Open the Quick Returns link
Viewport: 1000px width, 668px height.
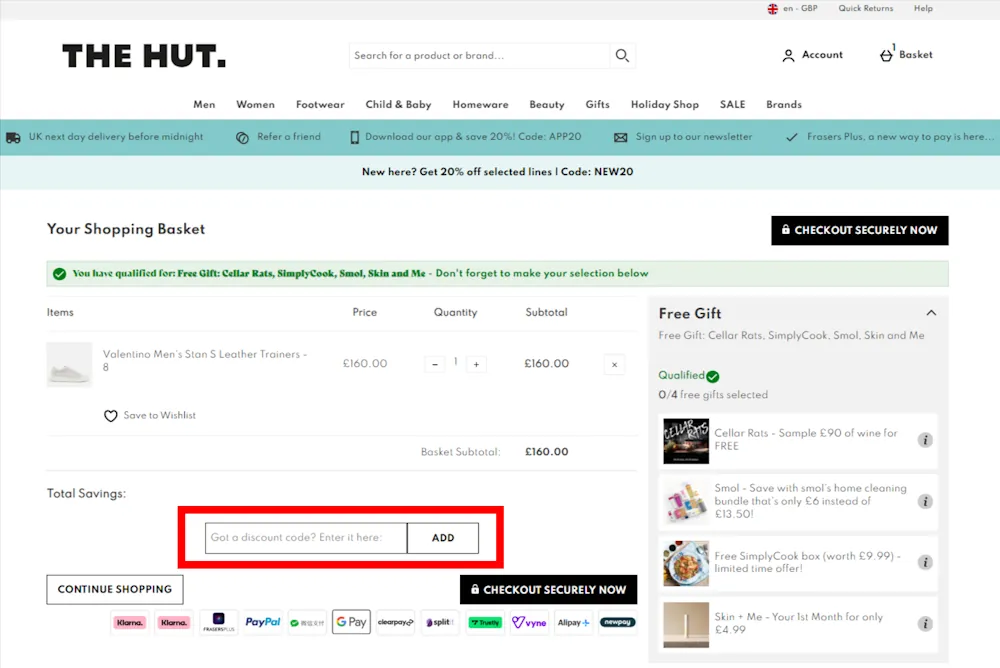click(x=865, y=9)
